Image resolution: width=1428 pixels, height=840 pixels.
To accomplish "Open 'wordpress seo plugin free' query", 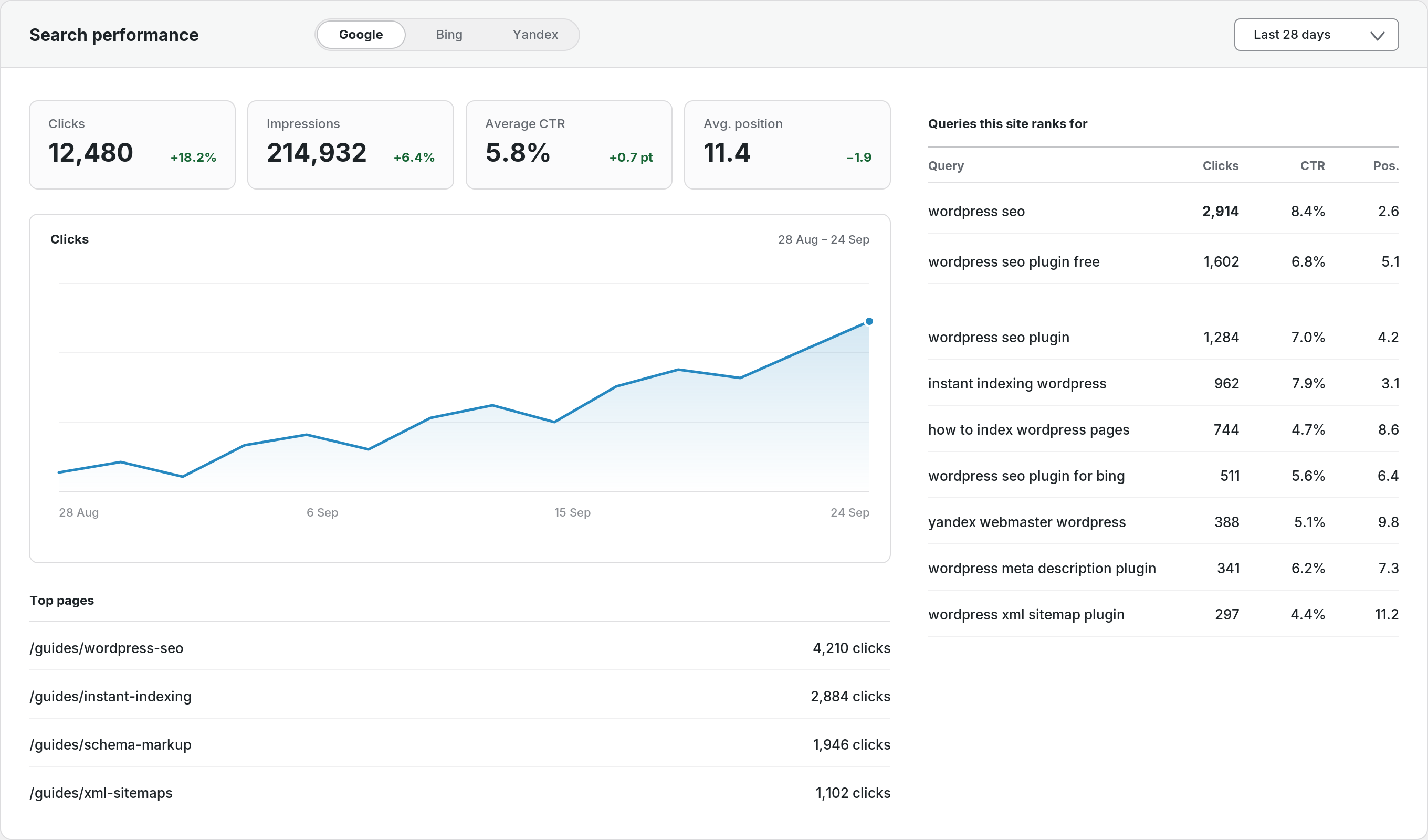I will [1163, 261].
